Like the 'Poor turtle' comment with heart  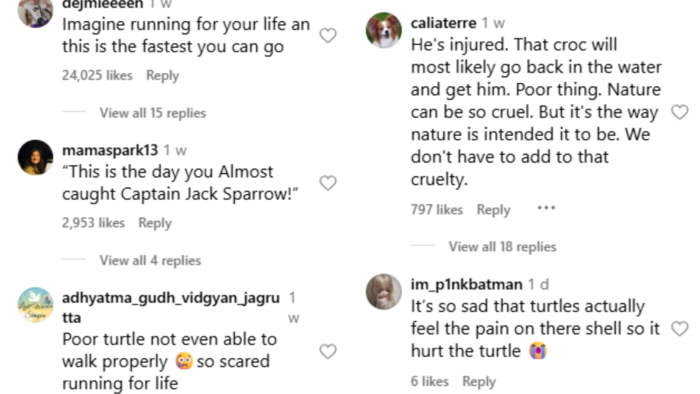tap(328, 352)
